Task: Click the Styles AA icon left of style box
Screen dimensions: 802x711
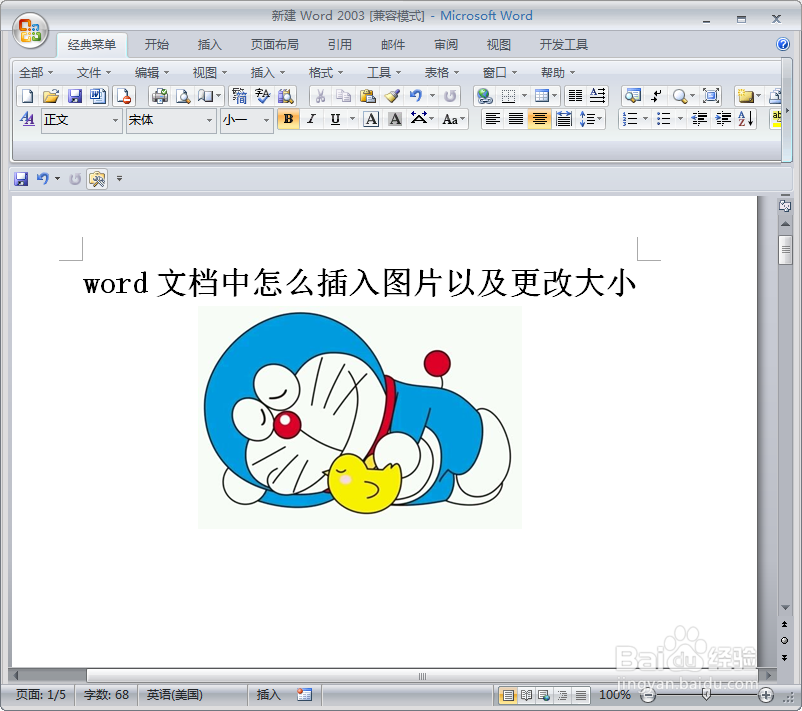Action: [27, 120]
